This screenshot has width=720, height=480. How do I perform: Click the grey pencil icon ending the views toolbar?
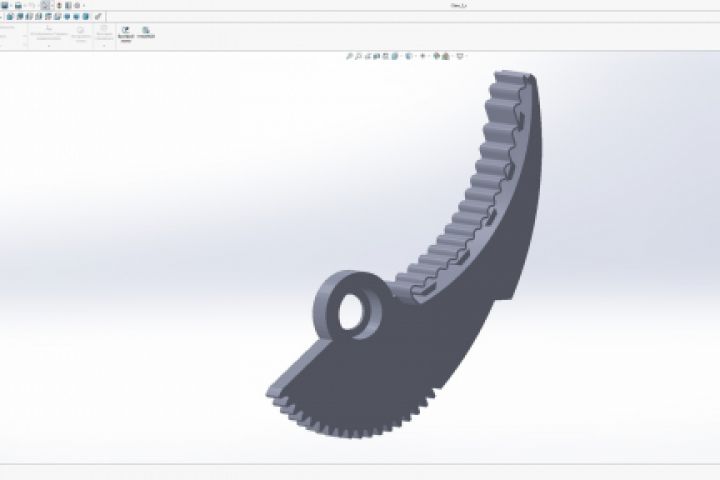point(98,17)
